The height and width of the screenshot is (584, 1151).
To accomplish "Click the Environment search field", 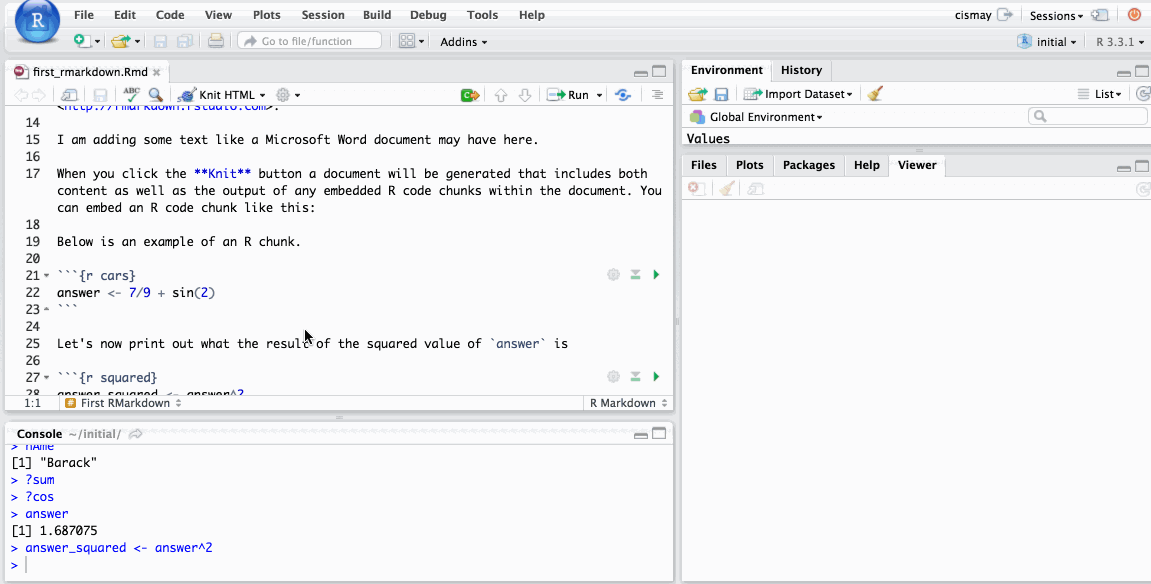I will [1087, 116].
